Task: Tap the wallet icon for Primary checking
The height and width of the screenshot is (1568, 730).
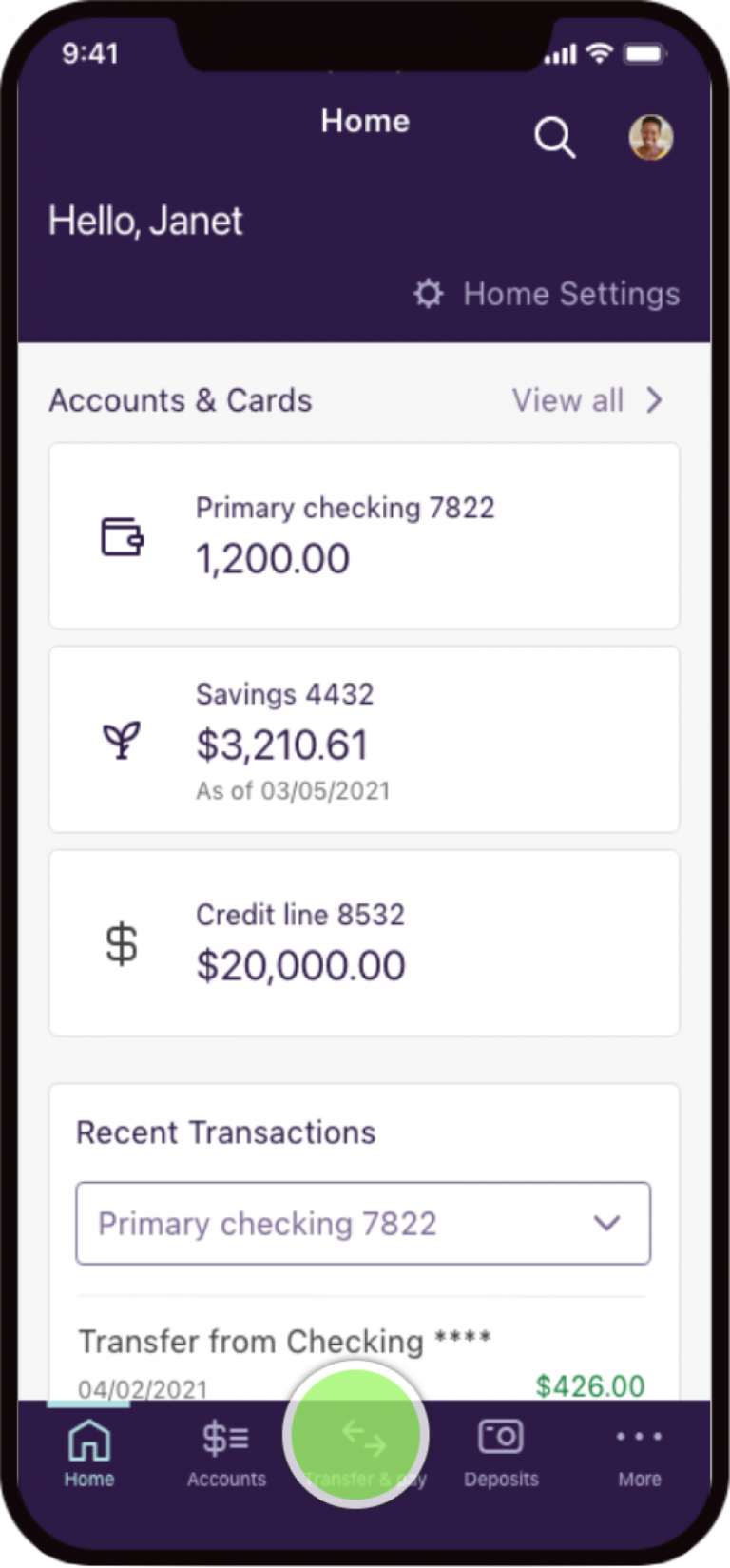Action: click(123, 536)
